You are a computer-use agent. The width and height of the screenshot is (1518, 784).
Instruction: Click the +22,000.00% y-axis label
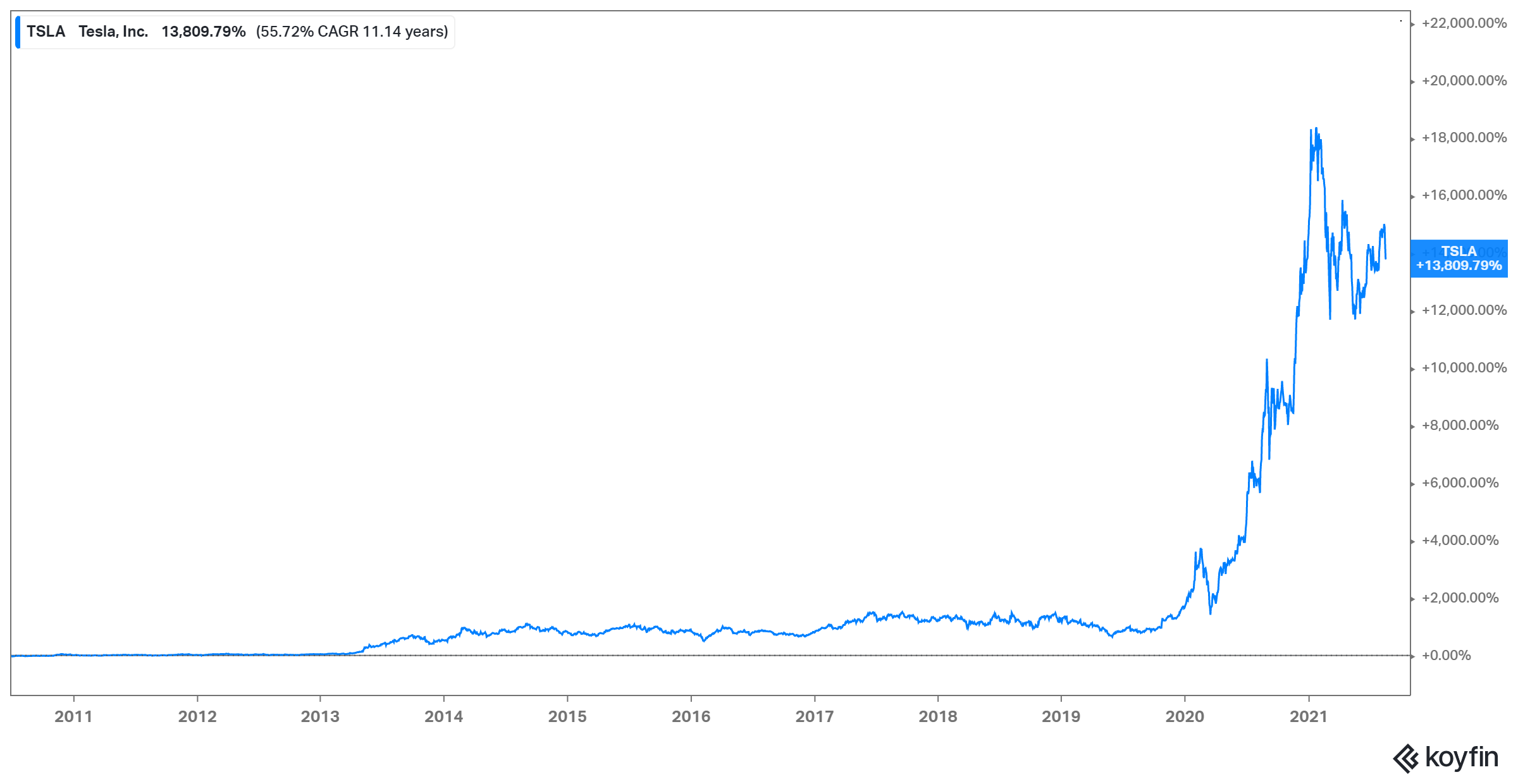[1464, 23]
